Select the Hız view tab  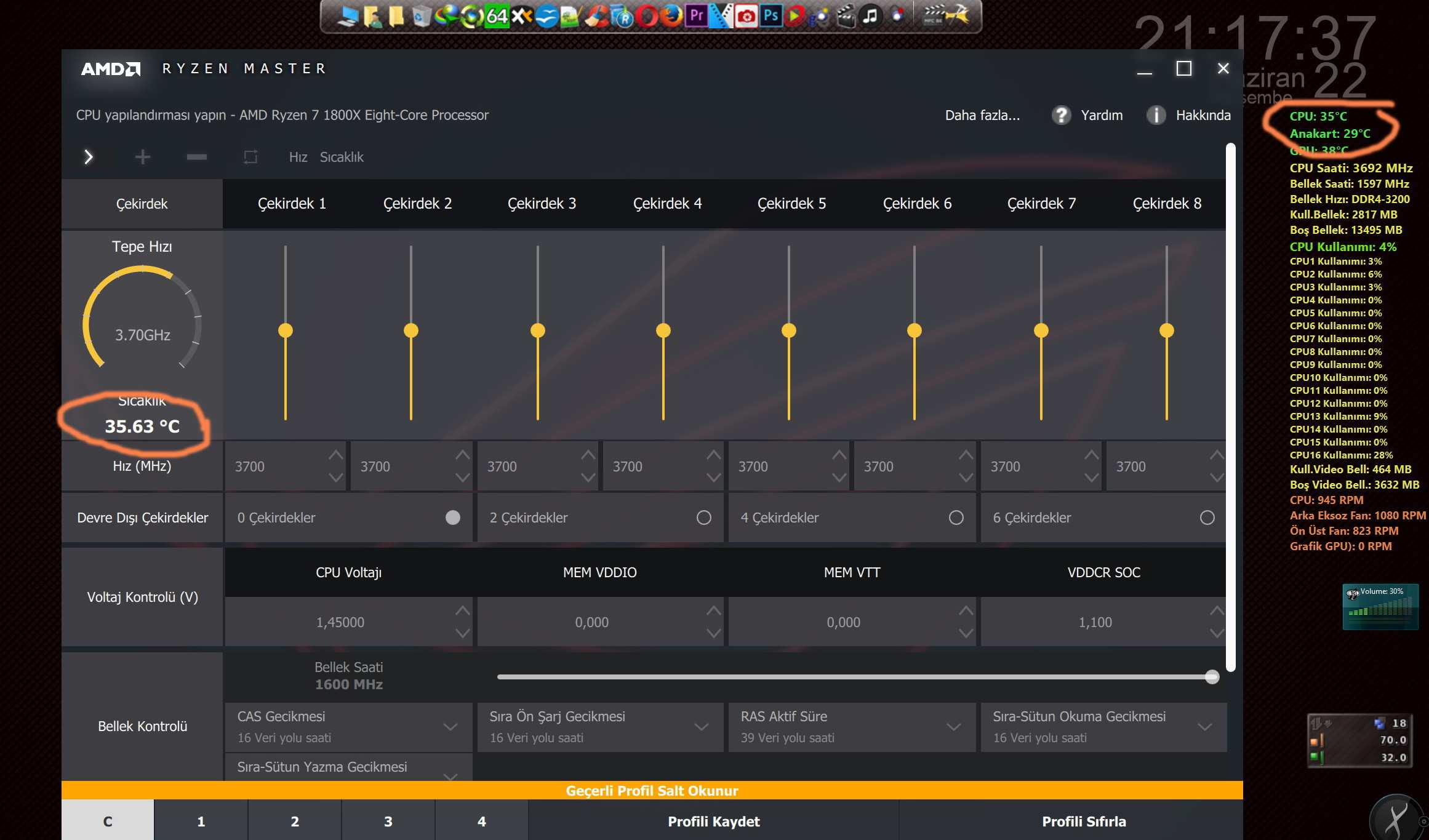coord(298,157)
